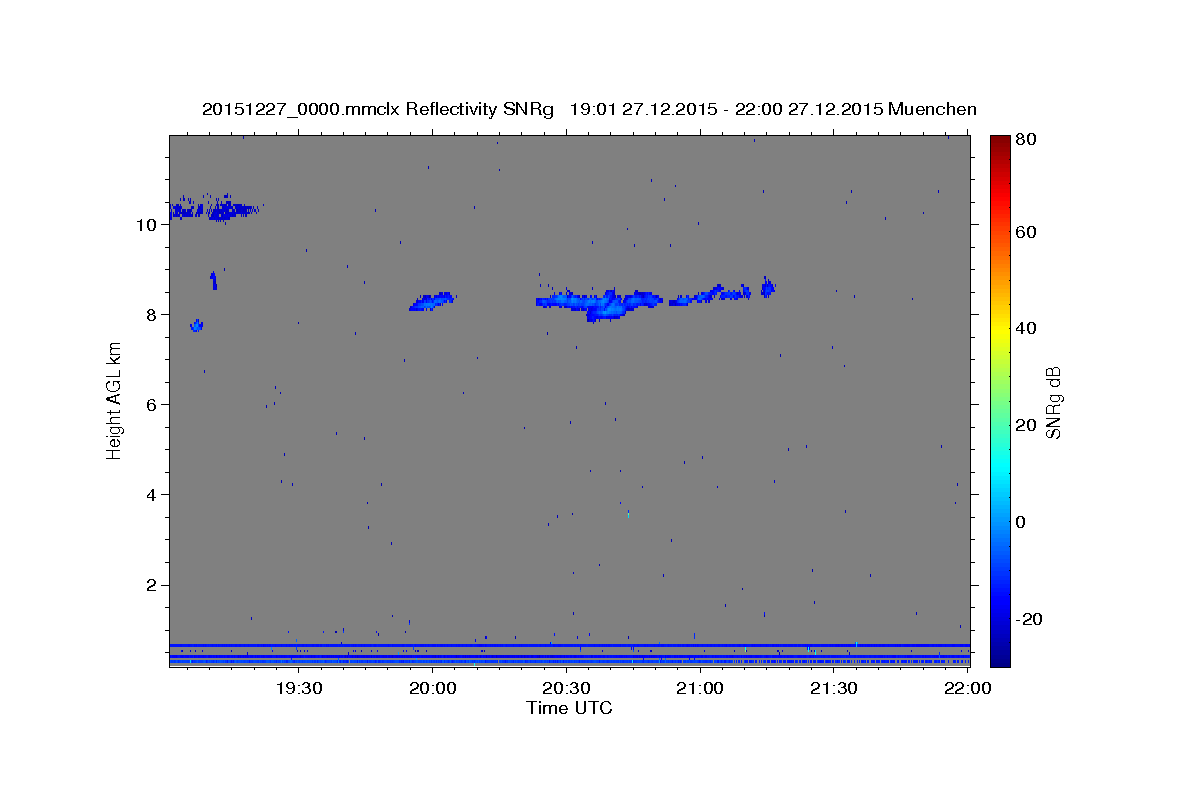Click the 21:30 time tick label
Image resolution: width=1200 pixels, height=800 pixels.
tap(834, 688)
